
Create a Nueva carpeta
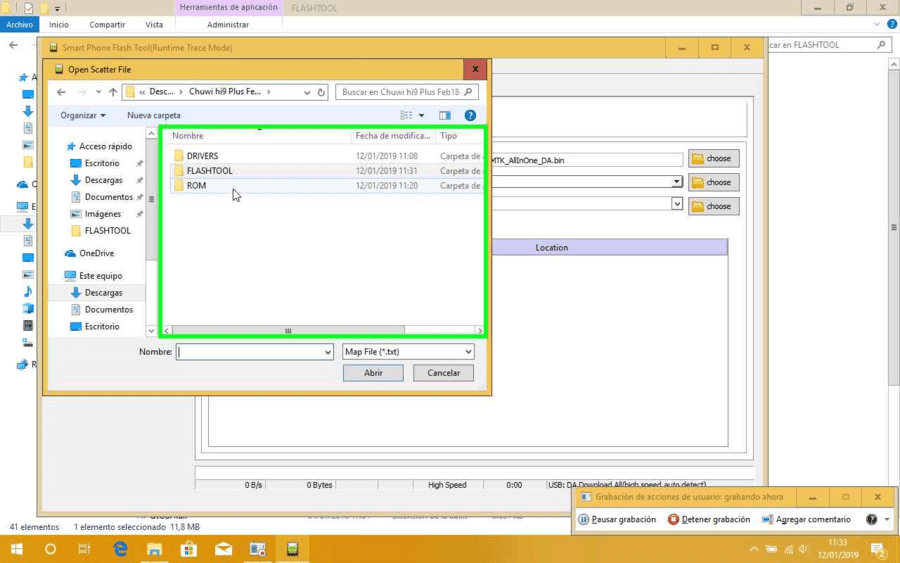pyautogui.click(x=154, y=115)
